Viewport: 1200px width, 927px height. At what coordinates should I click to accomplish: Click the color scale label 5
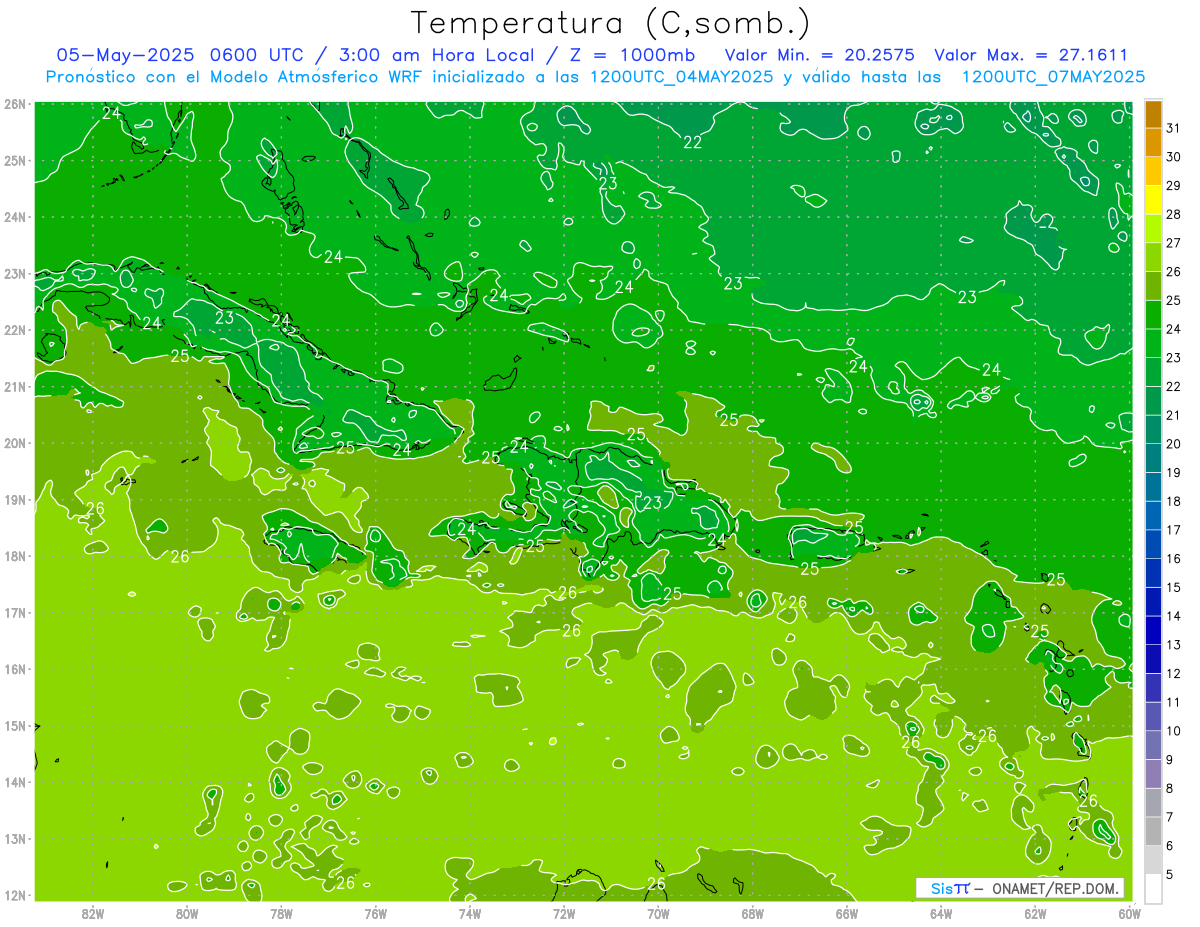(x=1171, y=874)
